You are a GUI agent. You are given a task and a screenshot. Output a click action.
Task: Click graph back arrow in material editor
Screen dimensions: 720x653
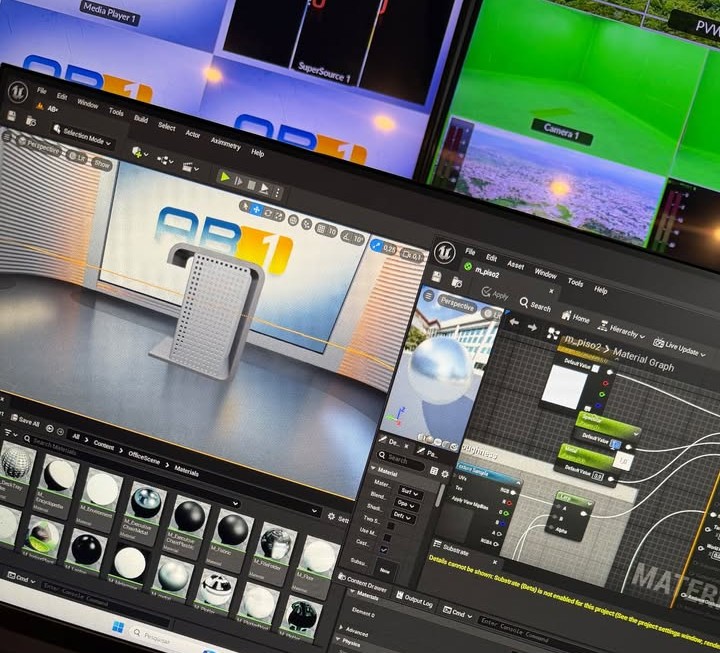(514, 322)
